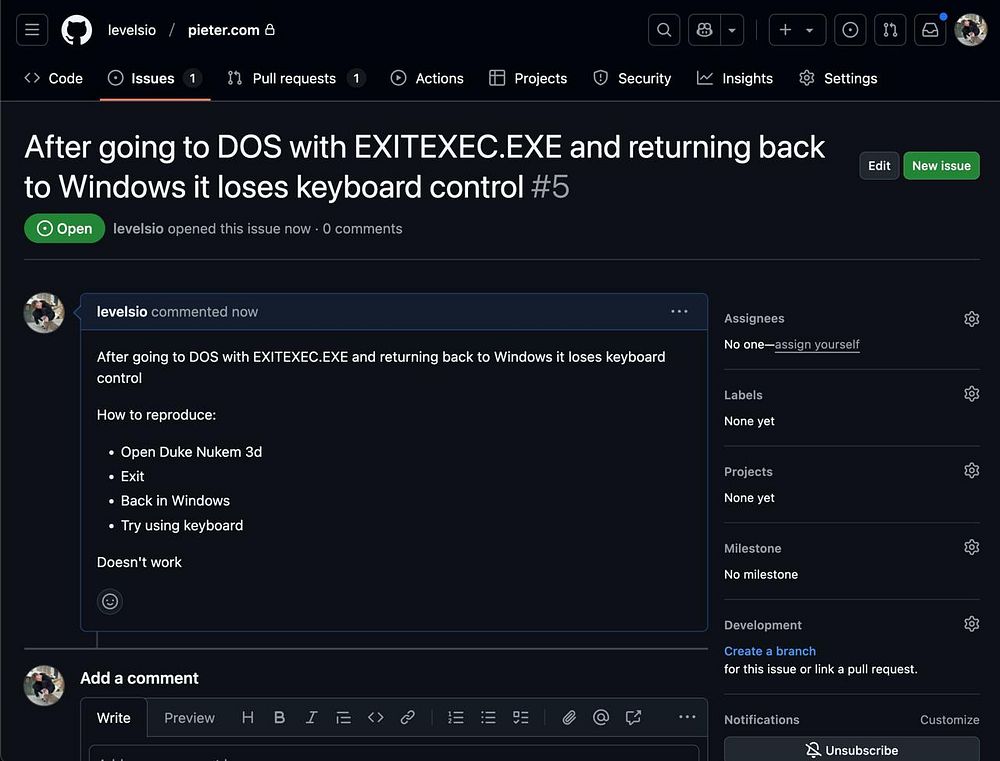This screenshot has height=761, width=1000.
Task: Switch to the Pull requests tab
Action: [297, 78]
